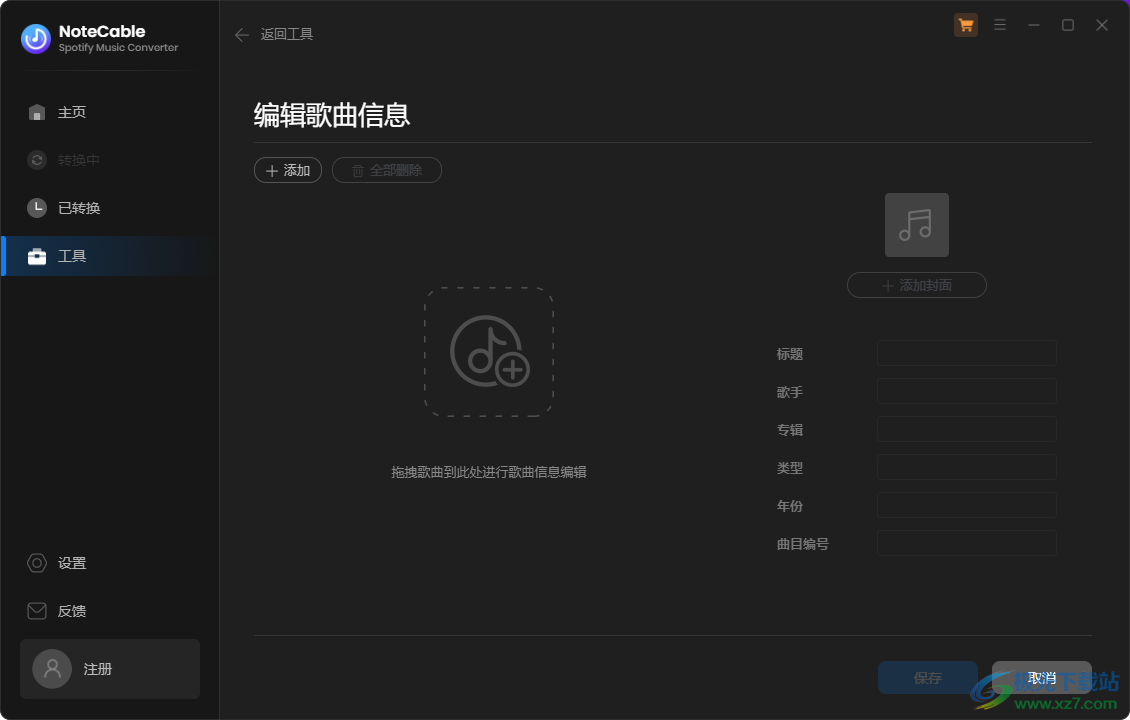Click the toolbox icon beside 工具
The width and height of the screenshot is (1130, 720).
pos(37,257)
